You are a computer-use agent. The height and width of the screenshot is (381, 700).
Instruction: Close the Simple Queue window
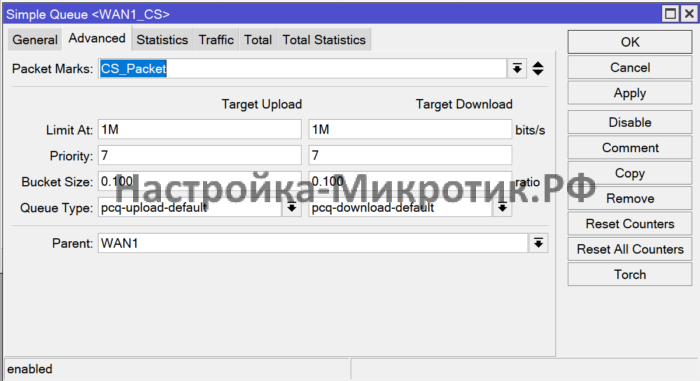click(x=689, y=14)
